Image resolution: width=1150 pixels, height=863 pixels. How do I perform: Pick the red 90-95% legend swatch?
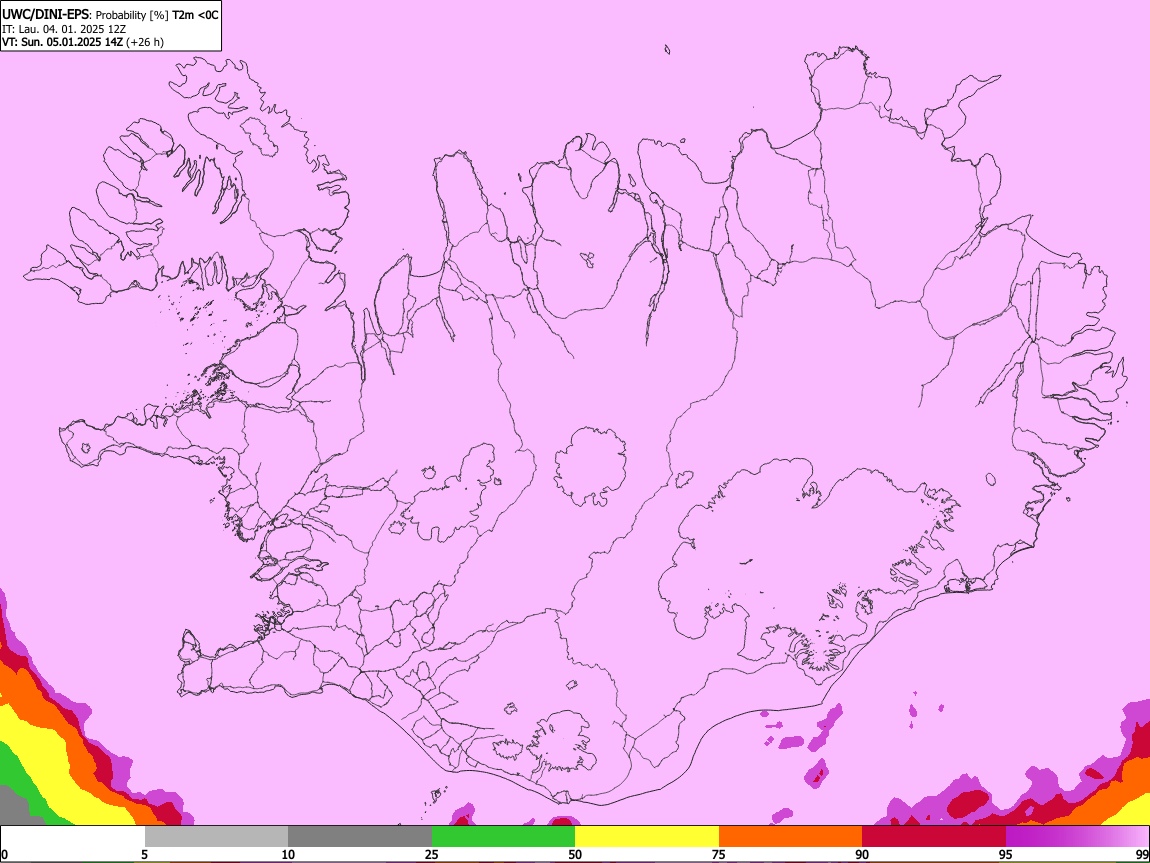tap(934, 837)
